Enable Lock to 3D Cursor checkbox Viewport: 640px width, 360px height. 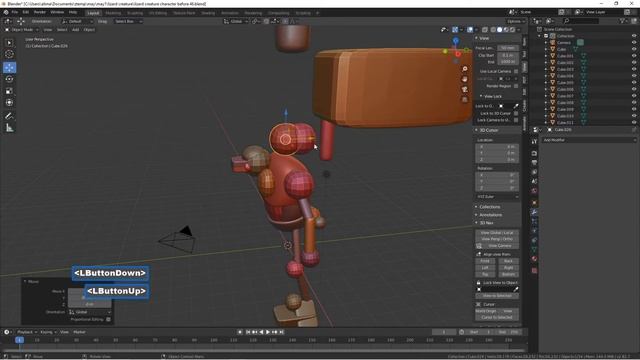(516, 113)
